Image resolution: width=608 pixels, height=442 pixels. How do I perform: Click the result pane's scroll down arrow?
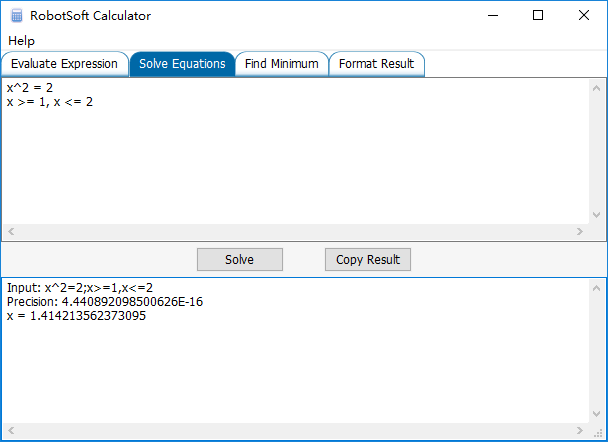[x=596, y=414]
